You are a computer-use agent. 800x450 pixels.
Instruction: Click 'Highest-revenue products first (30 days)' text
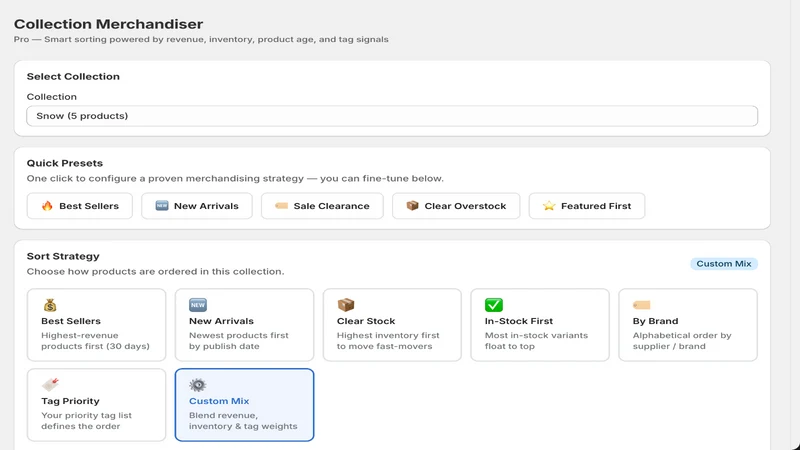click(95, 341)
